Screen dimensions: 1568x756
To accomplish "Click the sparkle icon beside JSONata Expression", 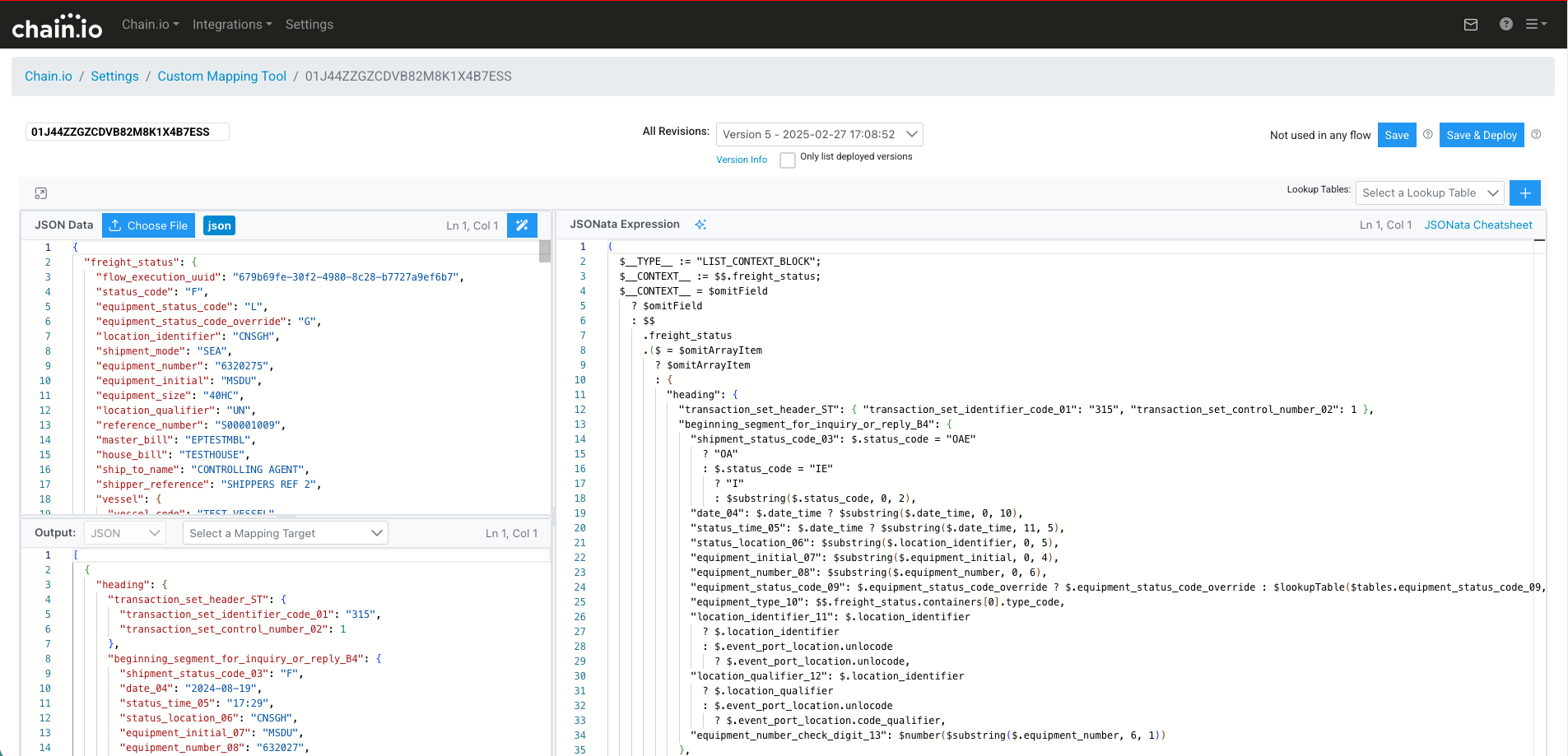I will point(700,225).
